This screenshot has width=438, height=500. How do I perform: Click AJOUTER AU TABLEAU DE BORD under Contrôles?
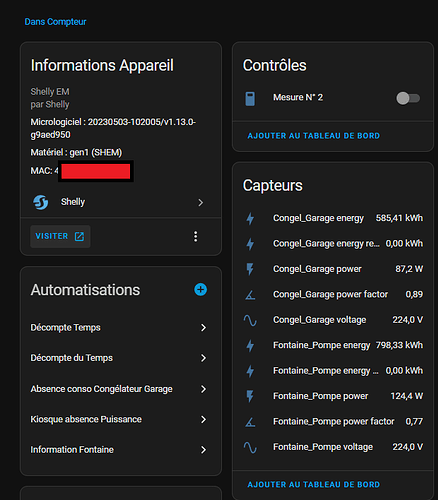click(313, 136)
